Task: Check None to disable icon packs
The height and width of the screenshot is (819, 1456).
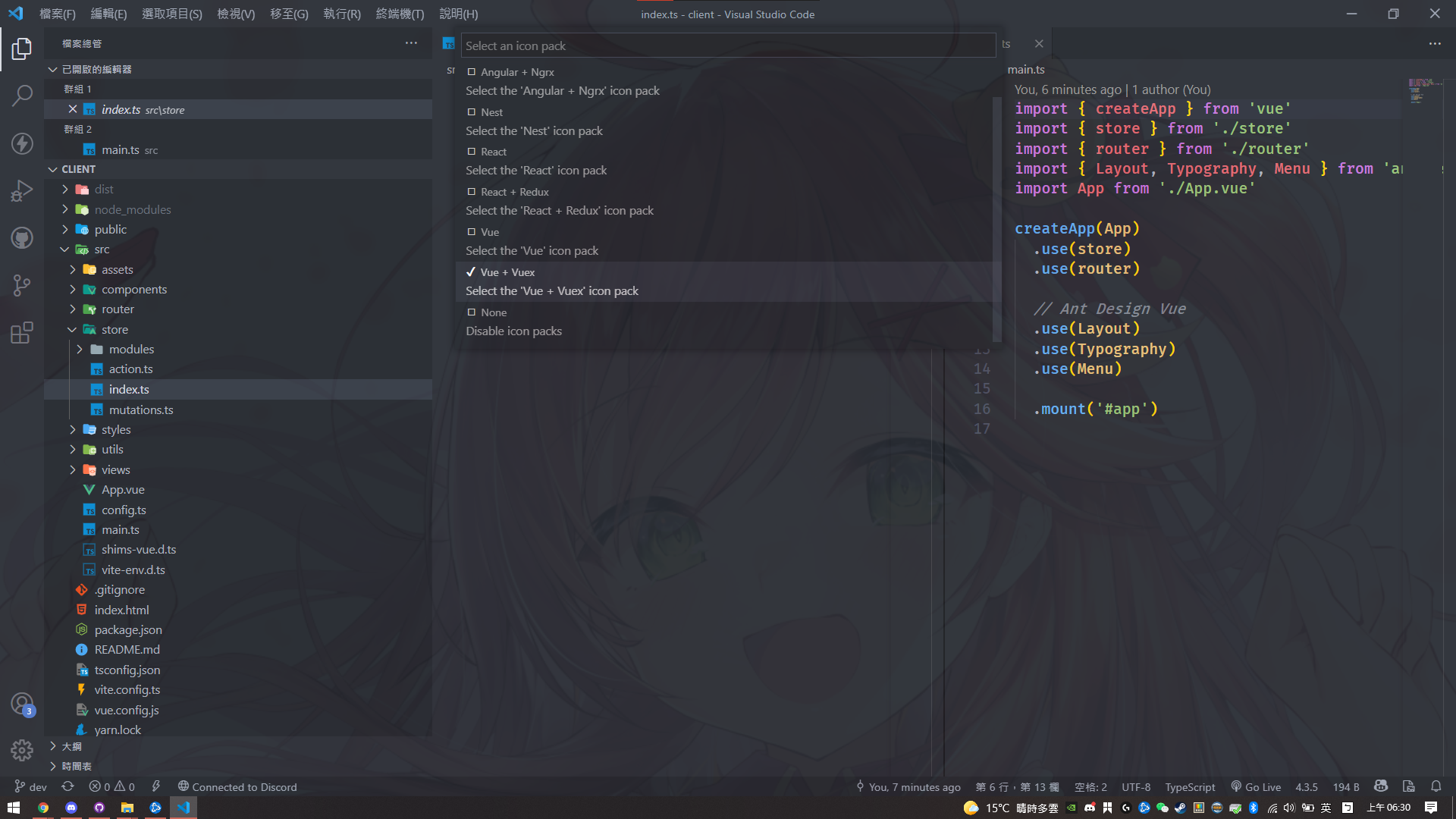Action: 471,312
